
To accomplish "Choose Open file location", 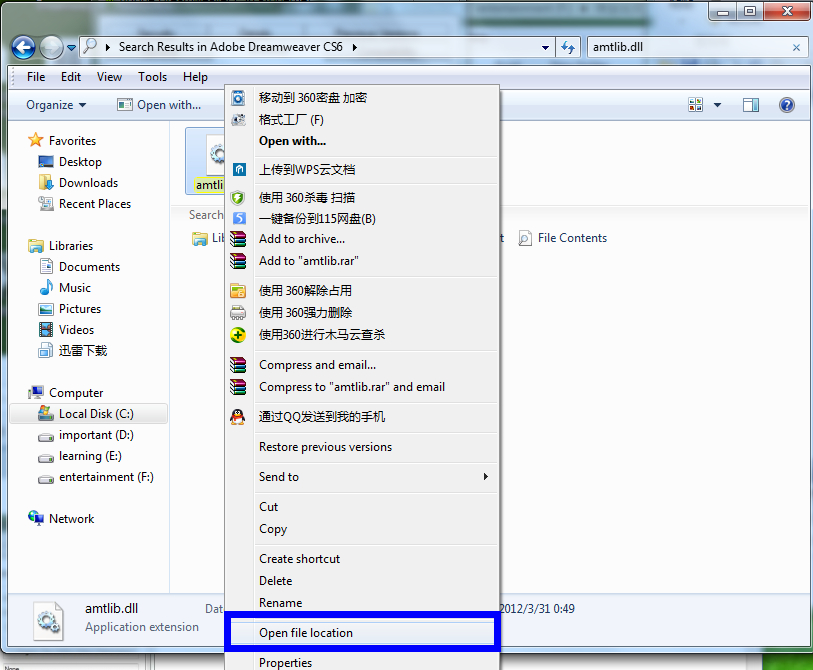I will 362,633.
